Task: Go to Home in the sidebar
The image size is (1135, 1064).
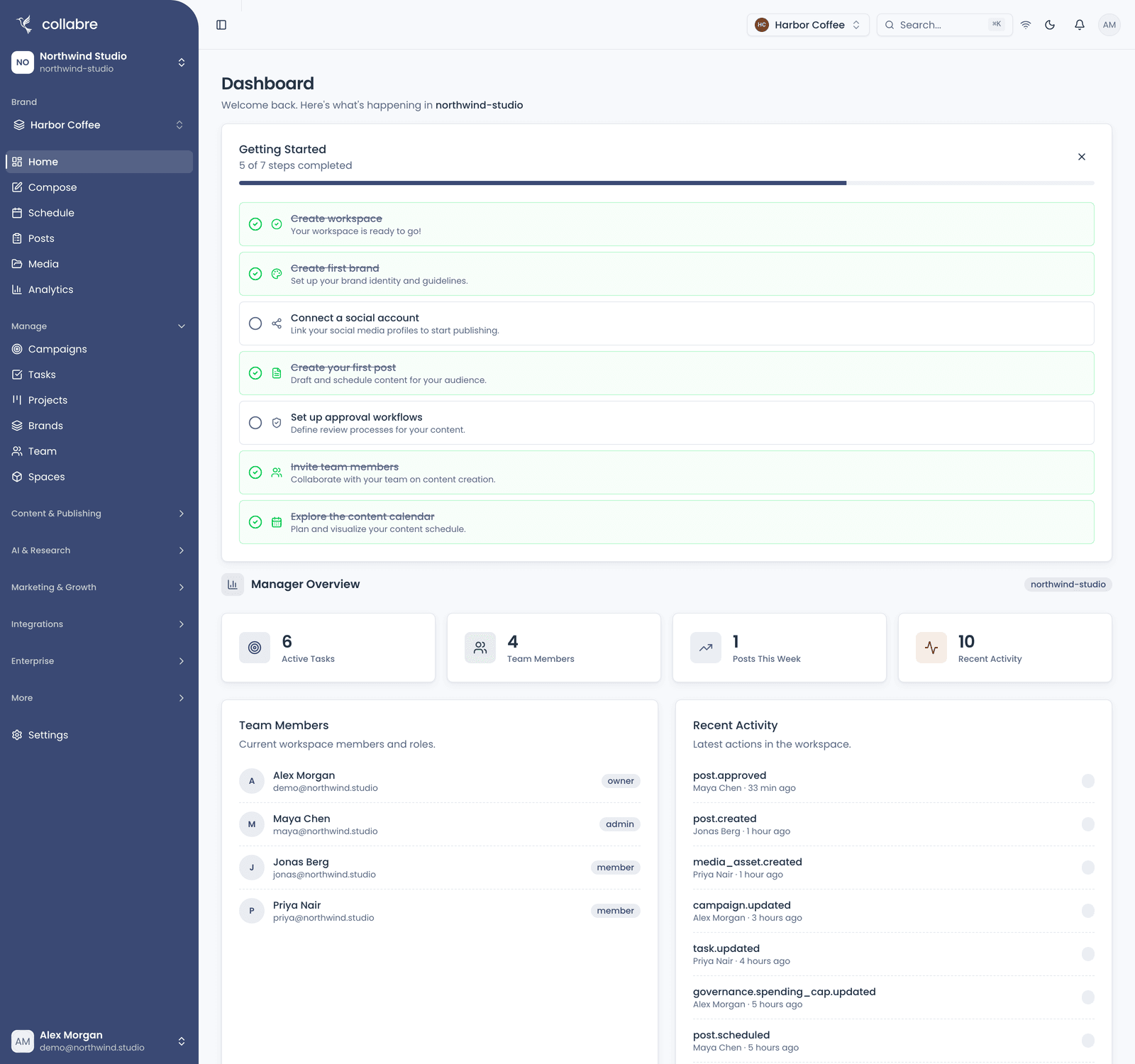Action: (x=99, y=162)
